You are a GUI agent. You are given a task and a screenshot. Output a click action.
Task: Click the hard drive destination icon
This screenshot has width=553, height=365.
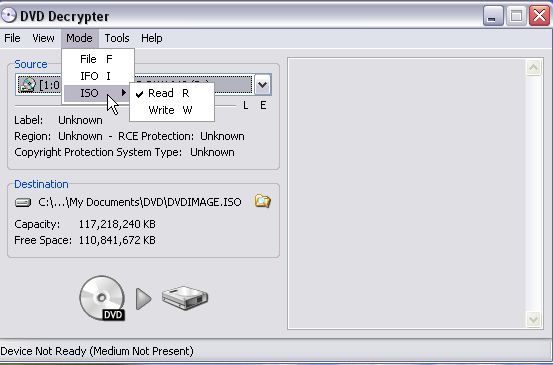[x=185, y=298]
